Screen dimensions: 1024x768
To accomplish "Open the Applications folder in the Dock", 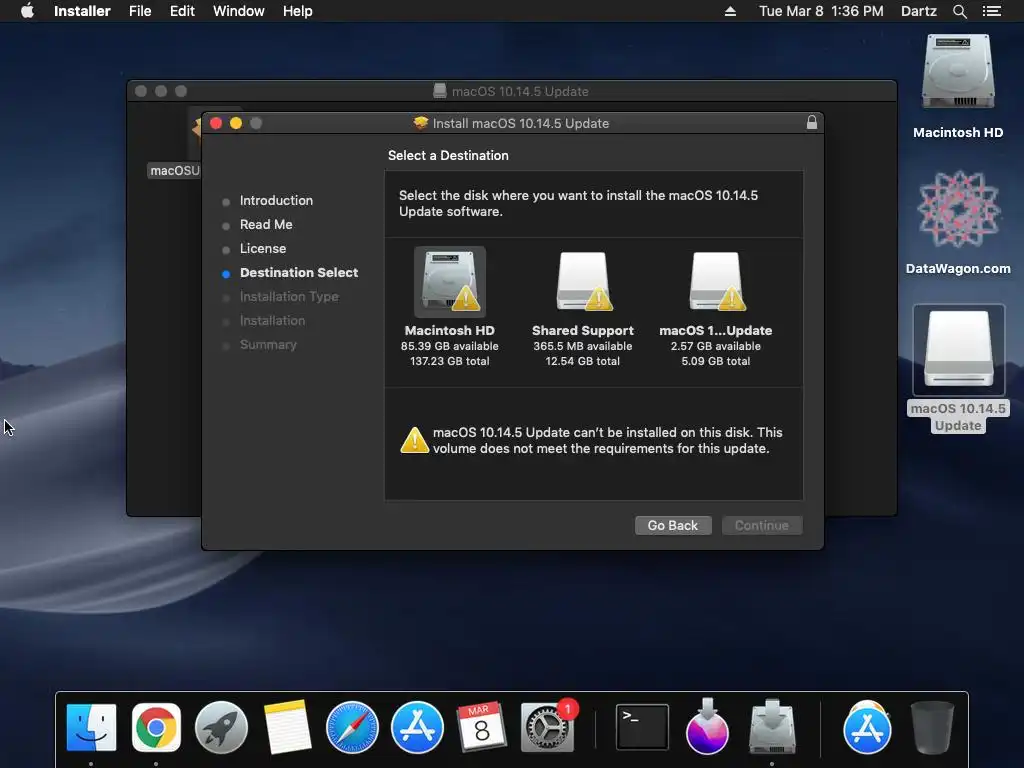I will tap(867, 727).
